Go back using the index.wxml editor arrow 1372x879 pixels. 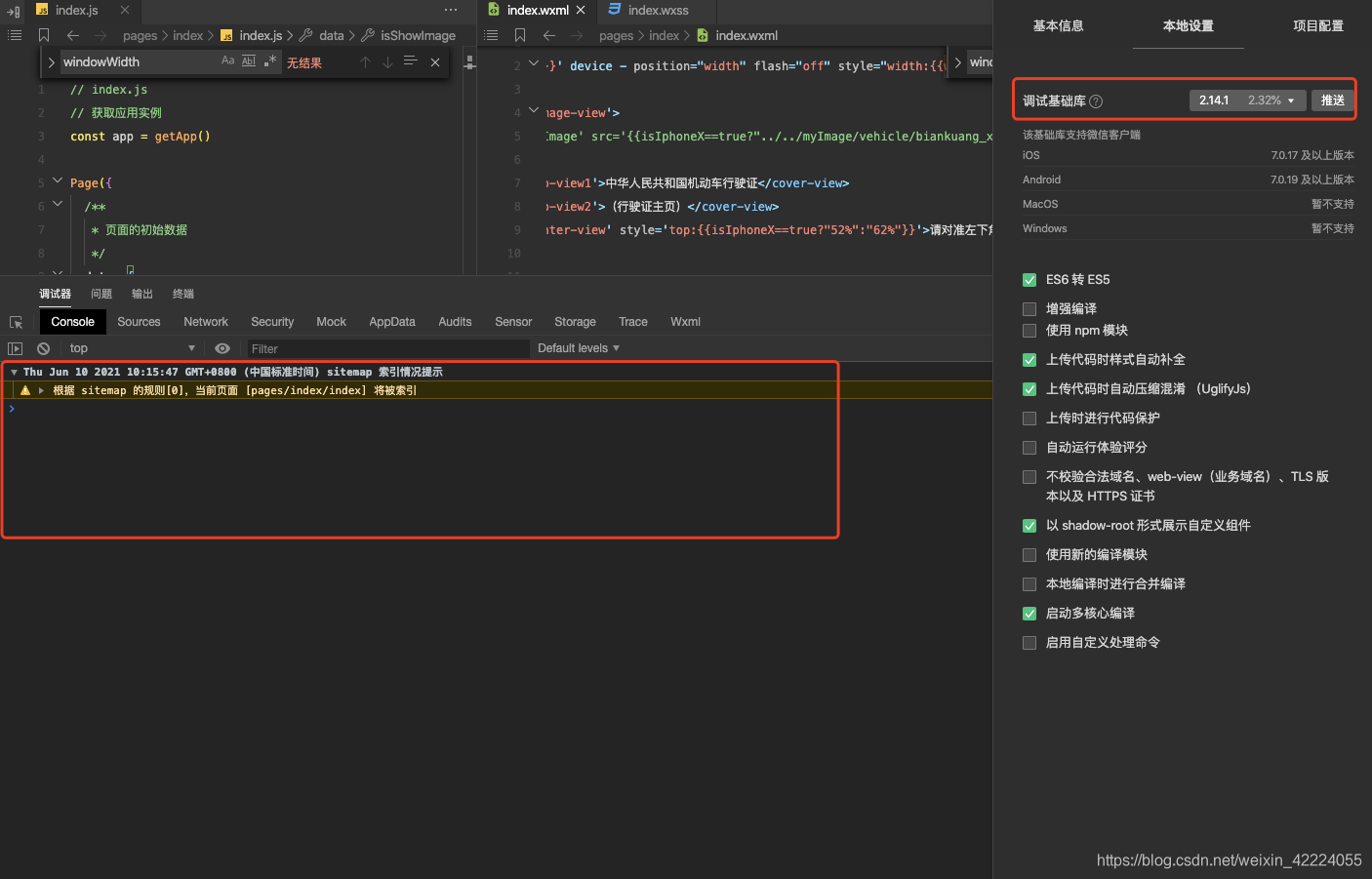click(x=549, y=35)
